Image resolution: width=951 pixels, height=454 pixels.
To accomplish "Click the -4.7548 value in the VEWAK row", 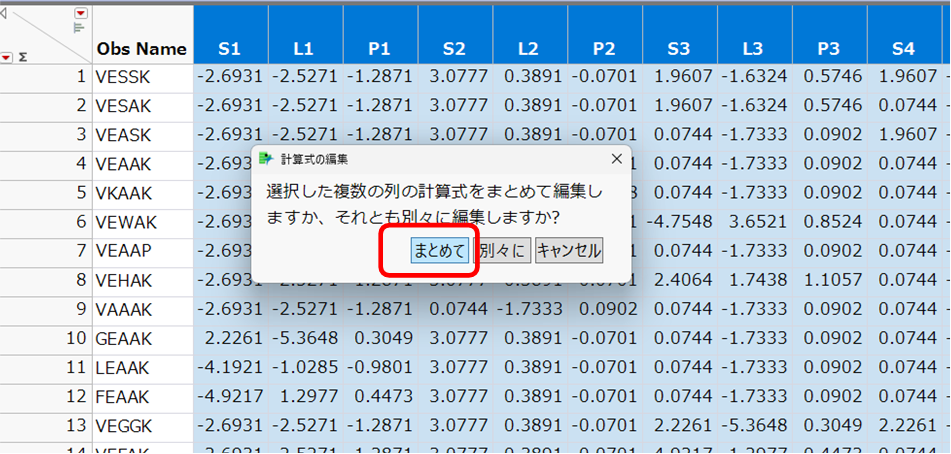I will point(679,222).
